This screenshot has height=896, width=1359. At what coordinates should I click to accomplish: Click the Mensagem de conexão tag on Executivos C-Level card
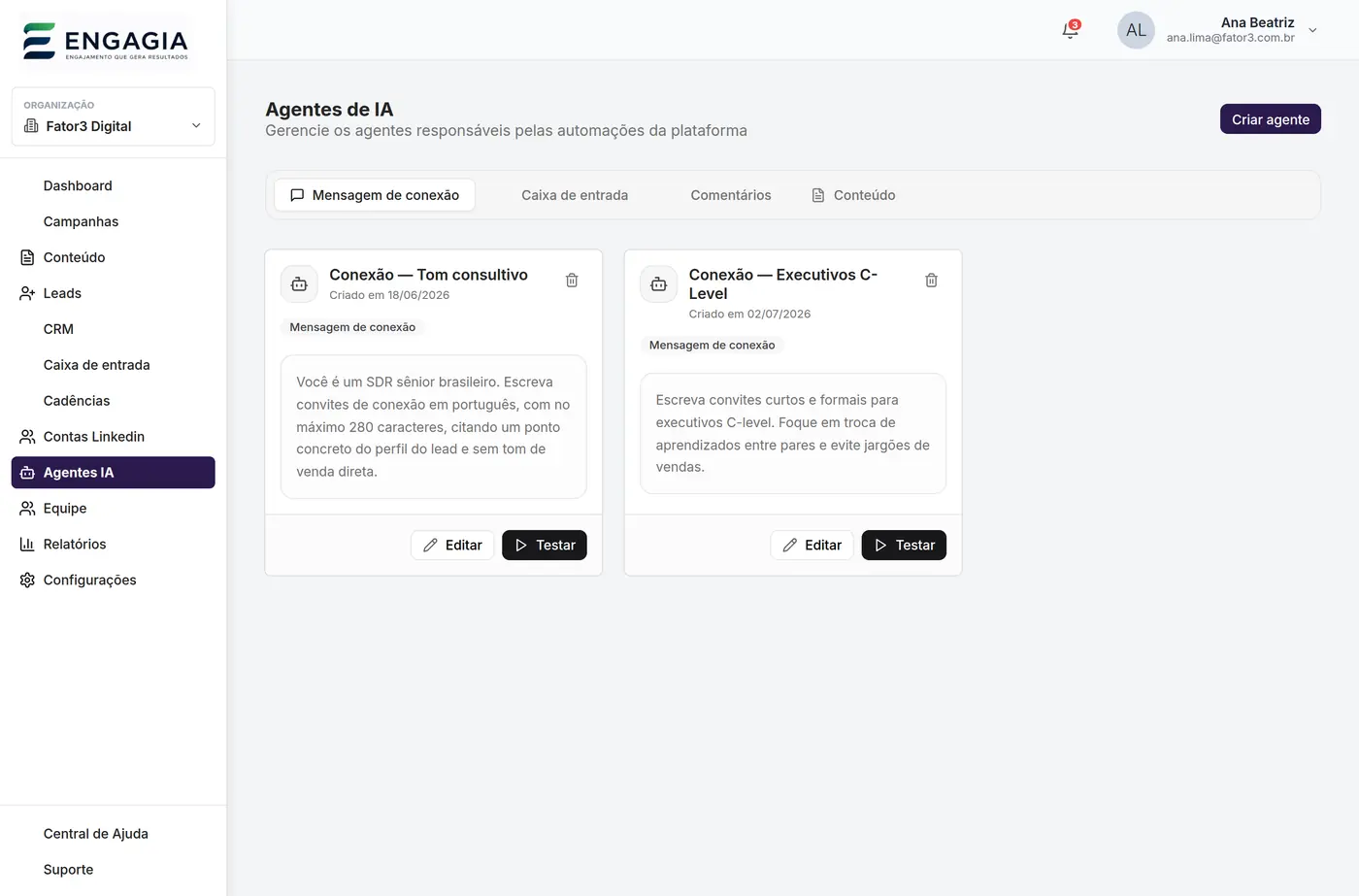[x=712, y=345]
